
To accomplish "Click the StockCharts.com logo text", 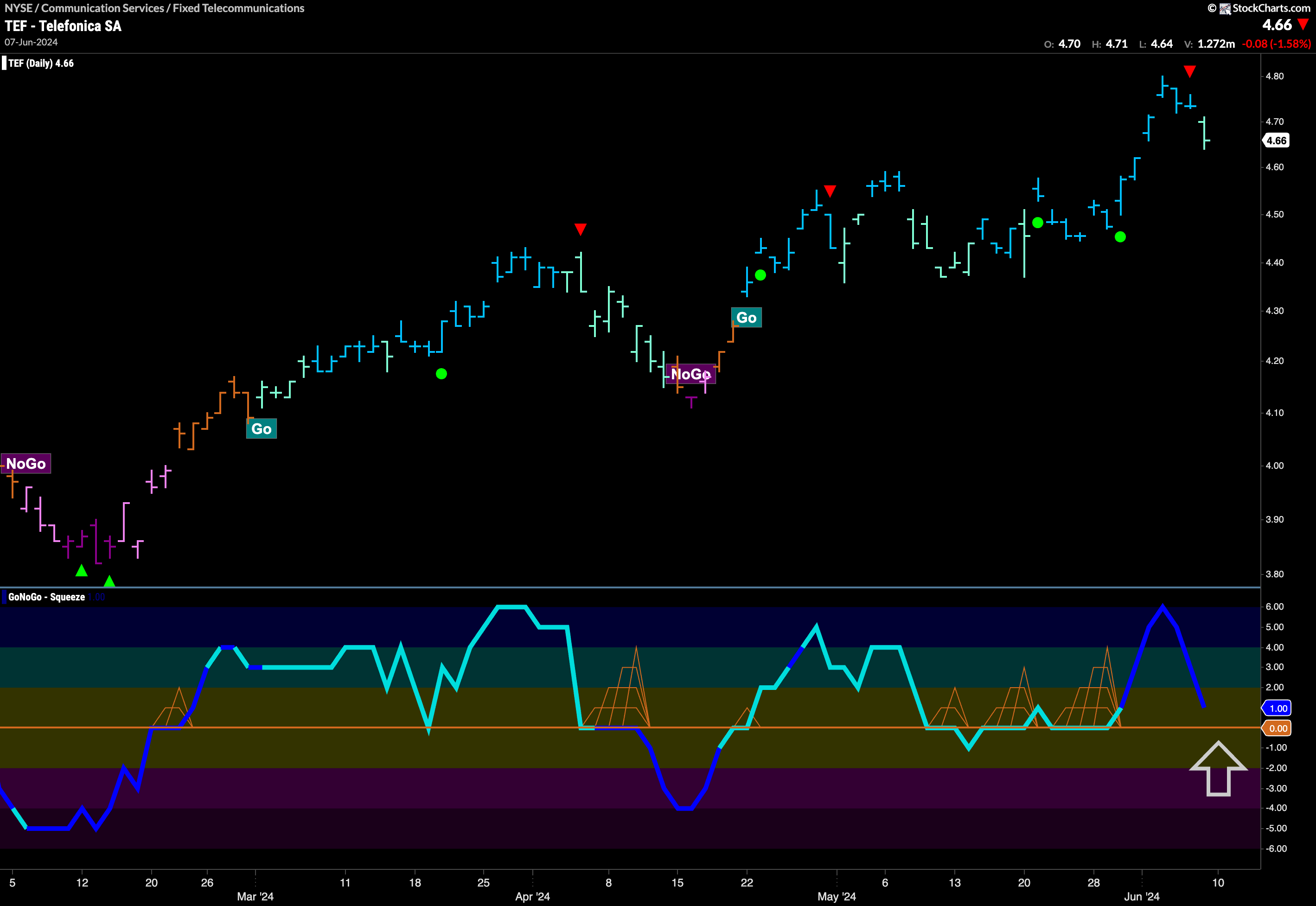I will tap(1271, 8).
